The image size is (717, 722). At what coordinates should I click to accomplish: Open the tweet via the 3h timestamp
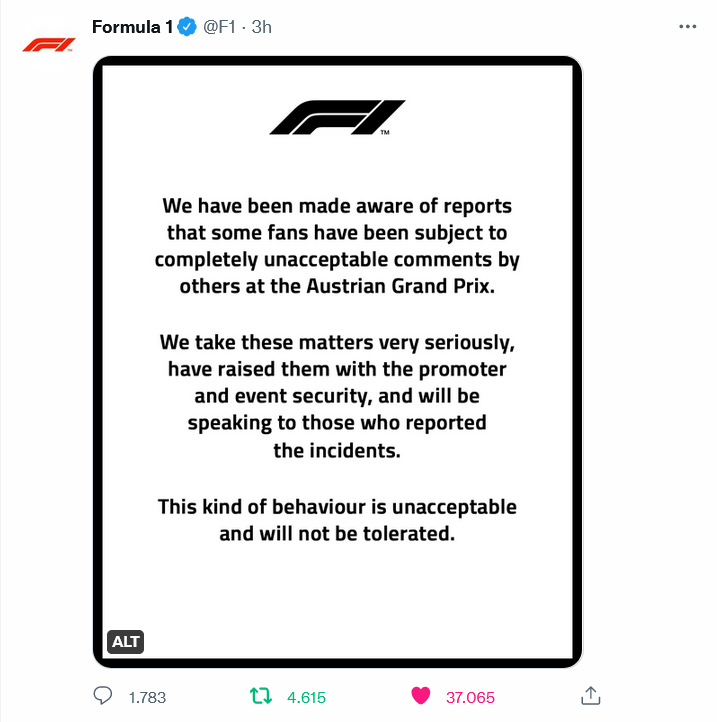pyautogui.click(x=262, y=28)
